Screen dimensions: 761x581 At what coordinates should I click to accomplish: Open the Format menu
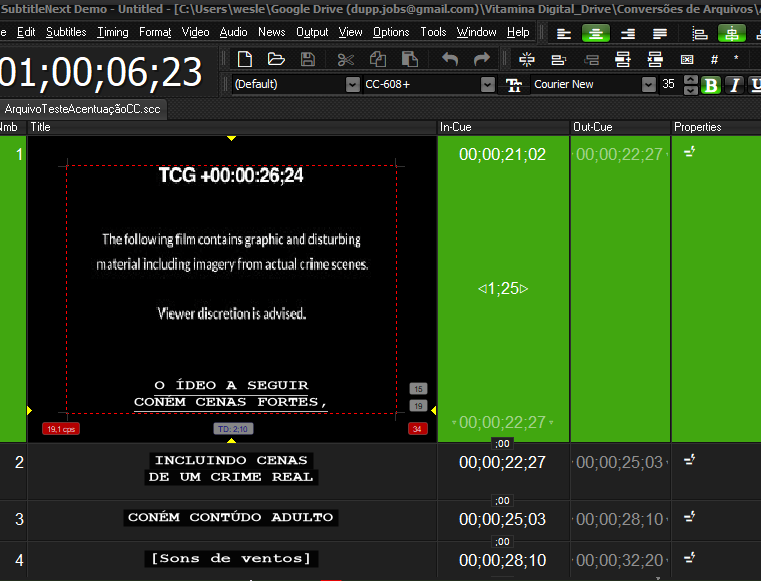click(x=155, y=32)
